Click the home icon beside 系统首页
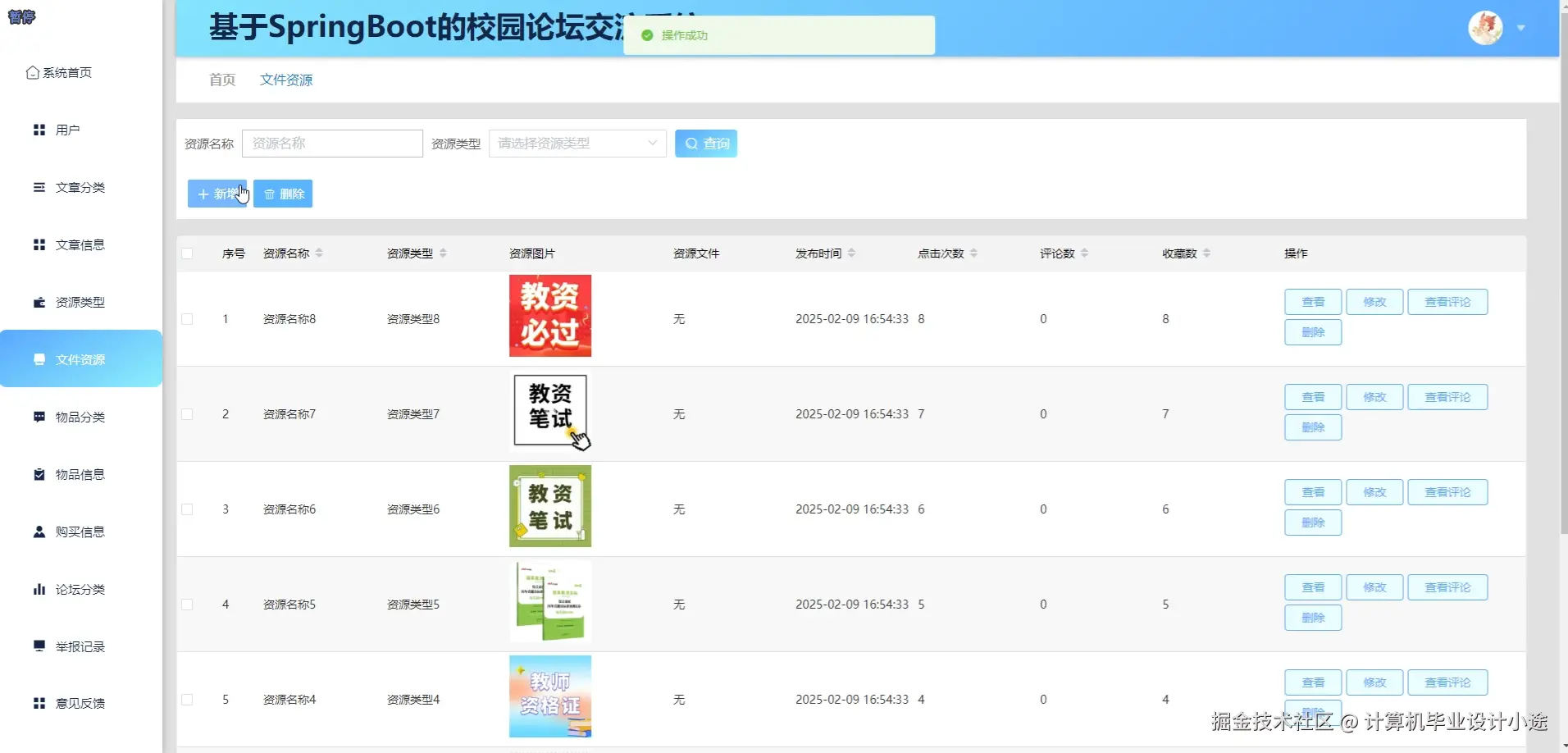The height and width of the screenshot is (753, 1568). click(33, 73)
